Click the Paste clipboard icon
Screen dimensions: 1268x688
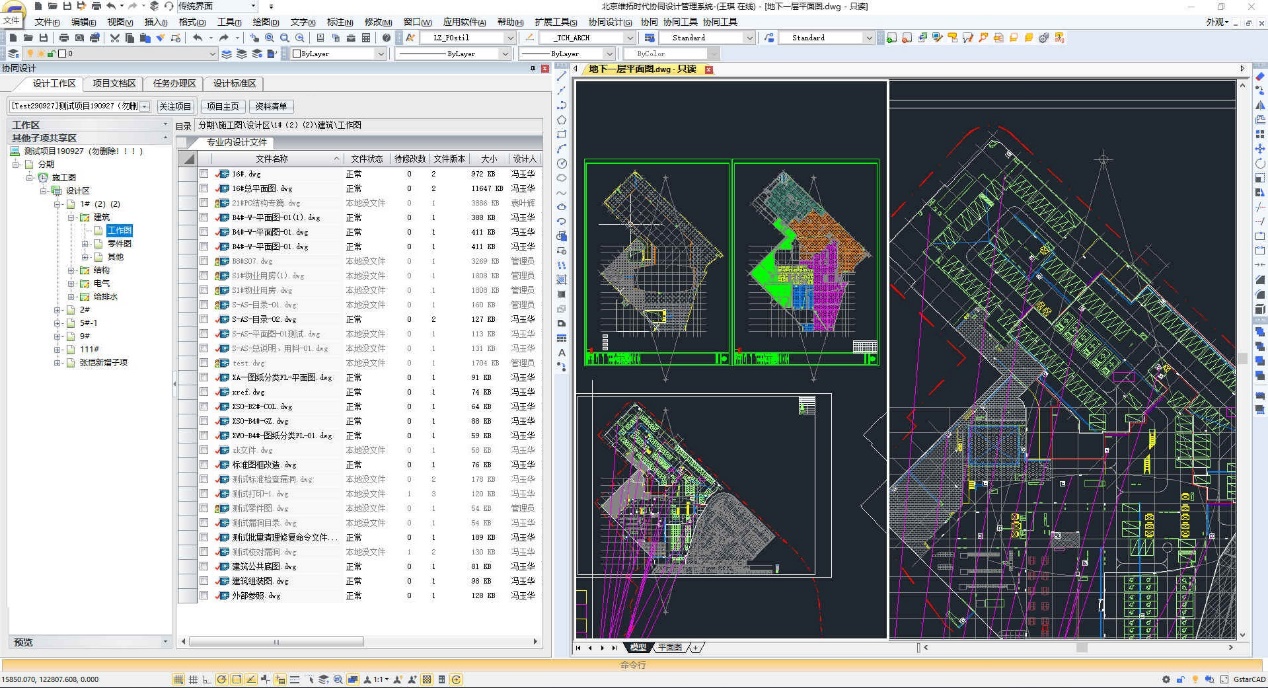click(x=145, y=38)
